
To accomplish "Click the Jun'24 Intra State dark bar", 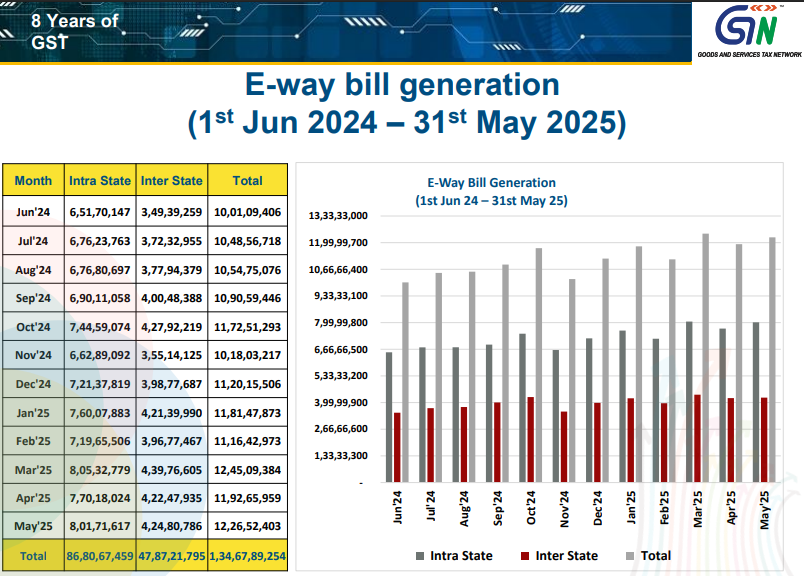I will 389,417.
